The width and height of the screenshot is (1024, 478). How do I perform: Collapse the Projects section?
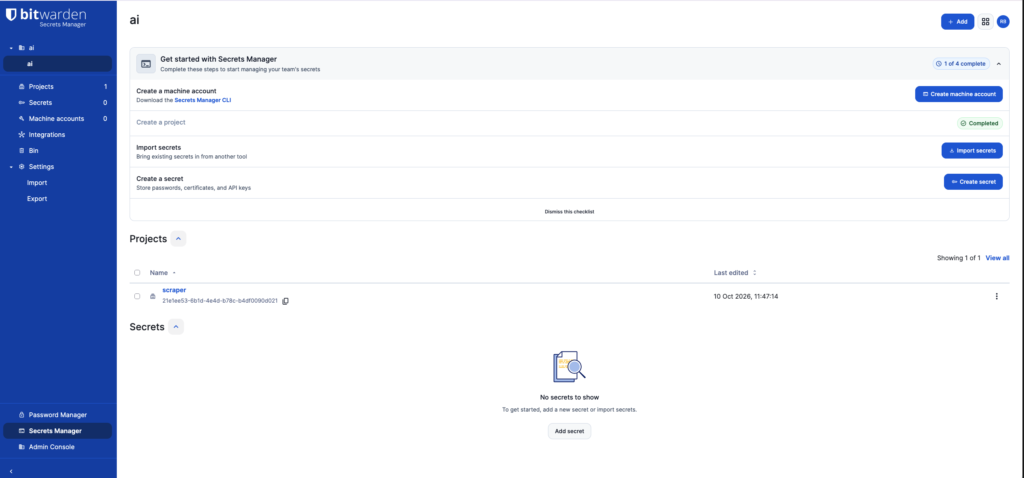coord(178,239)
